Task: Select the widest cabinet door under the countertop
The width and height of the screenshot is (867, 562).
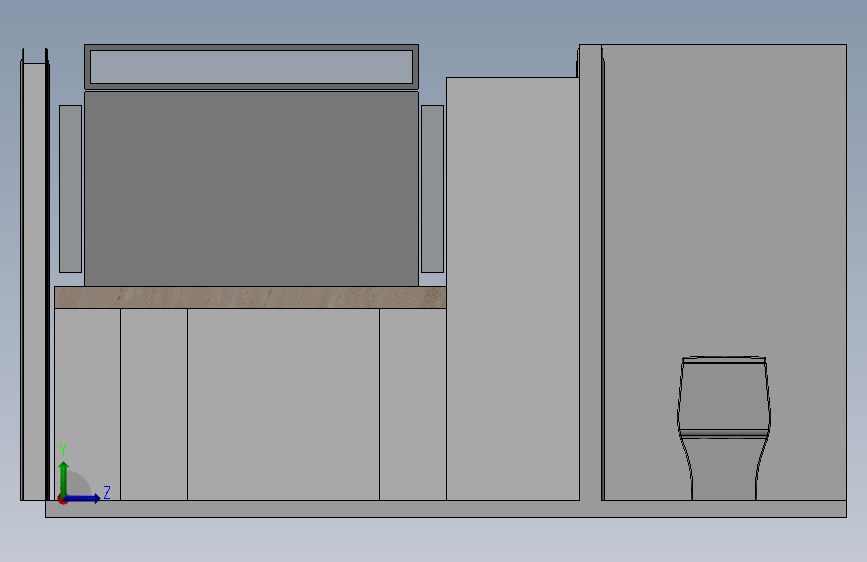Action: click(283, 404)
